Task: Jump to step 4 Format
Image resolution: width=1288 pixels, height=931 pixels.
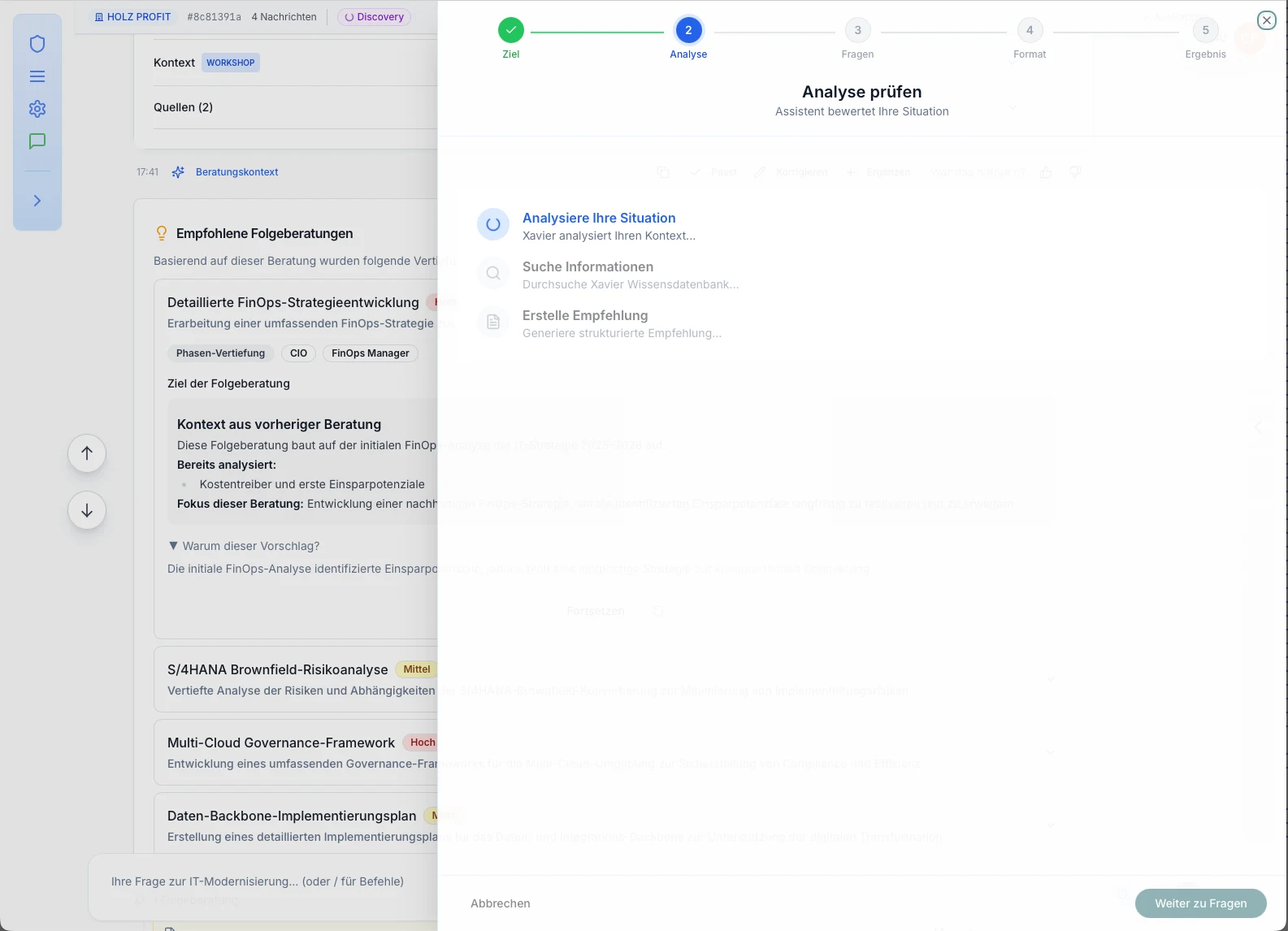Action: [1030, 31]
